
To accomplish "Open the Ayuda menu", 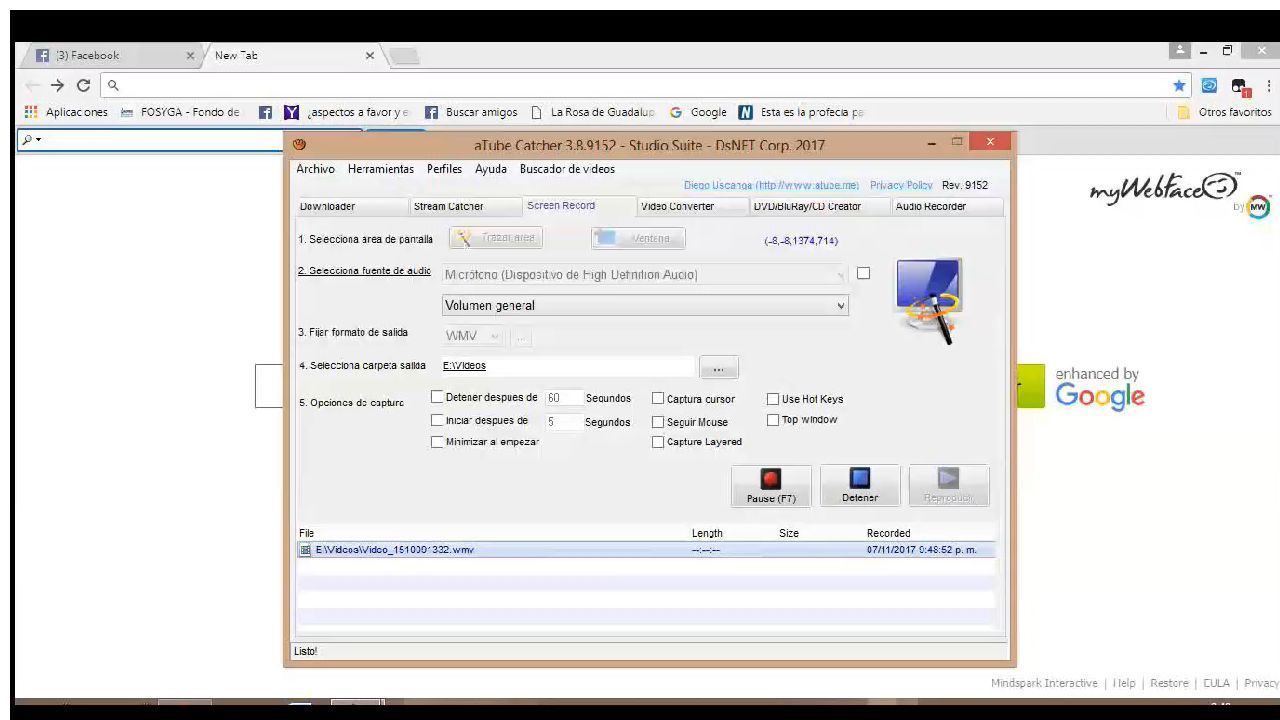I will tap(491, 169).
